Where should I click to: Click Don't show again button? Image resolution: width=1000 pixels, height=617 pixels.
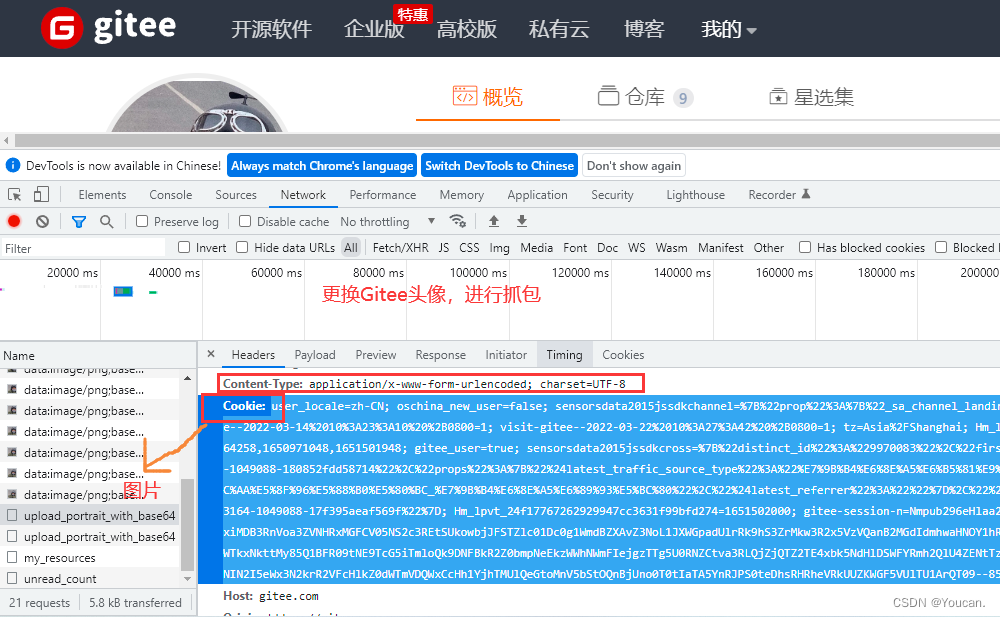(634, 166)
